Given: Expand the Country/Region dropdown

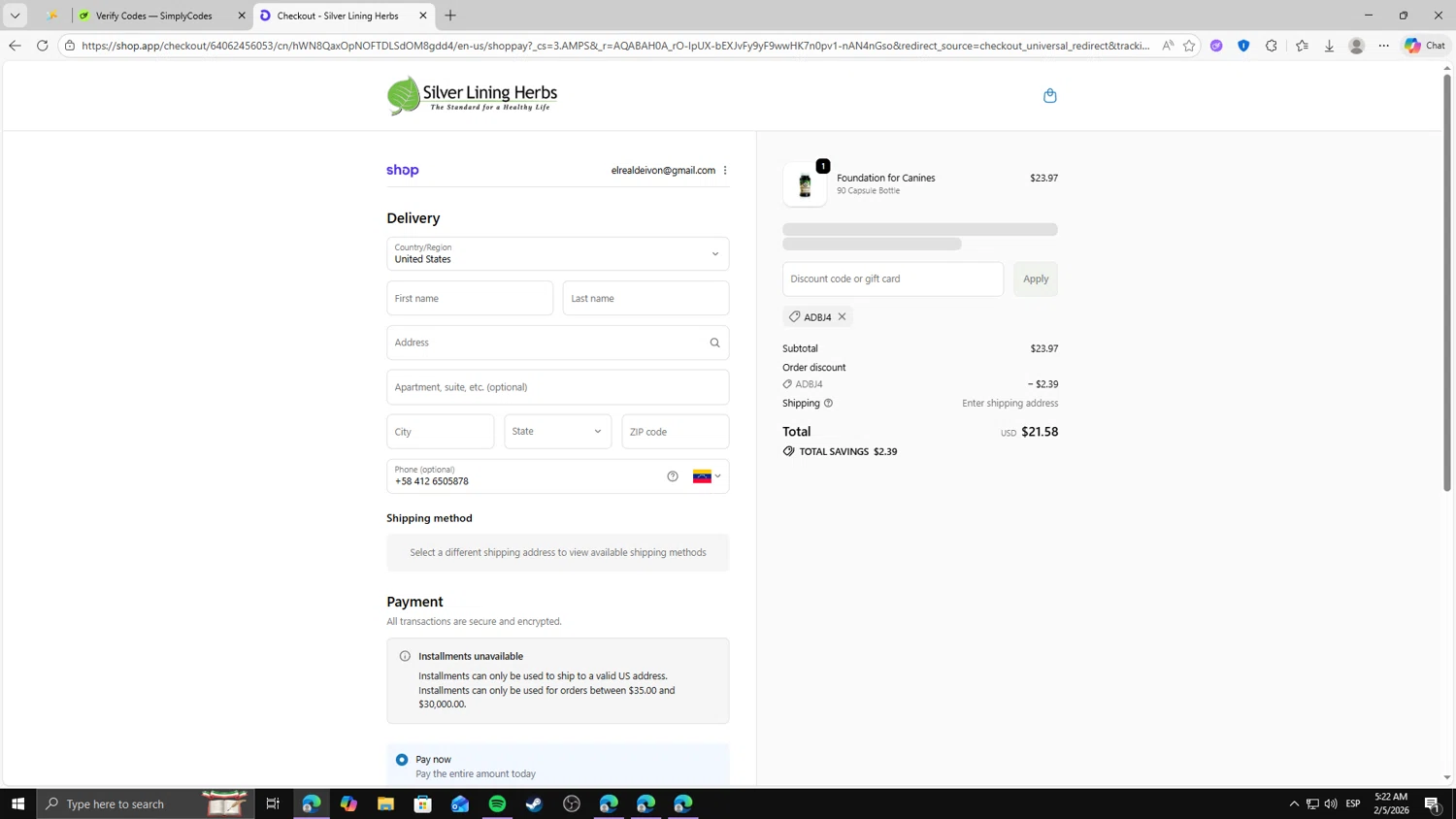Looking at the screenshot, I should point(557,254).
